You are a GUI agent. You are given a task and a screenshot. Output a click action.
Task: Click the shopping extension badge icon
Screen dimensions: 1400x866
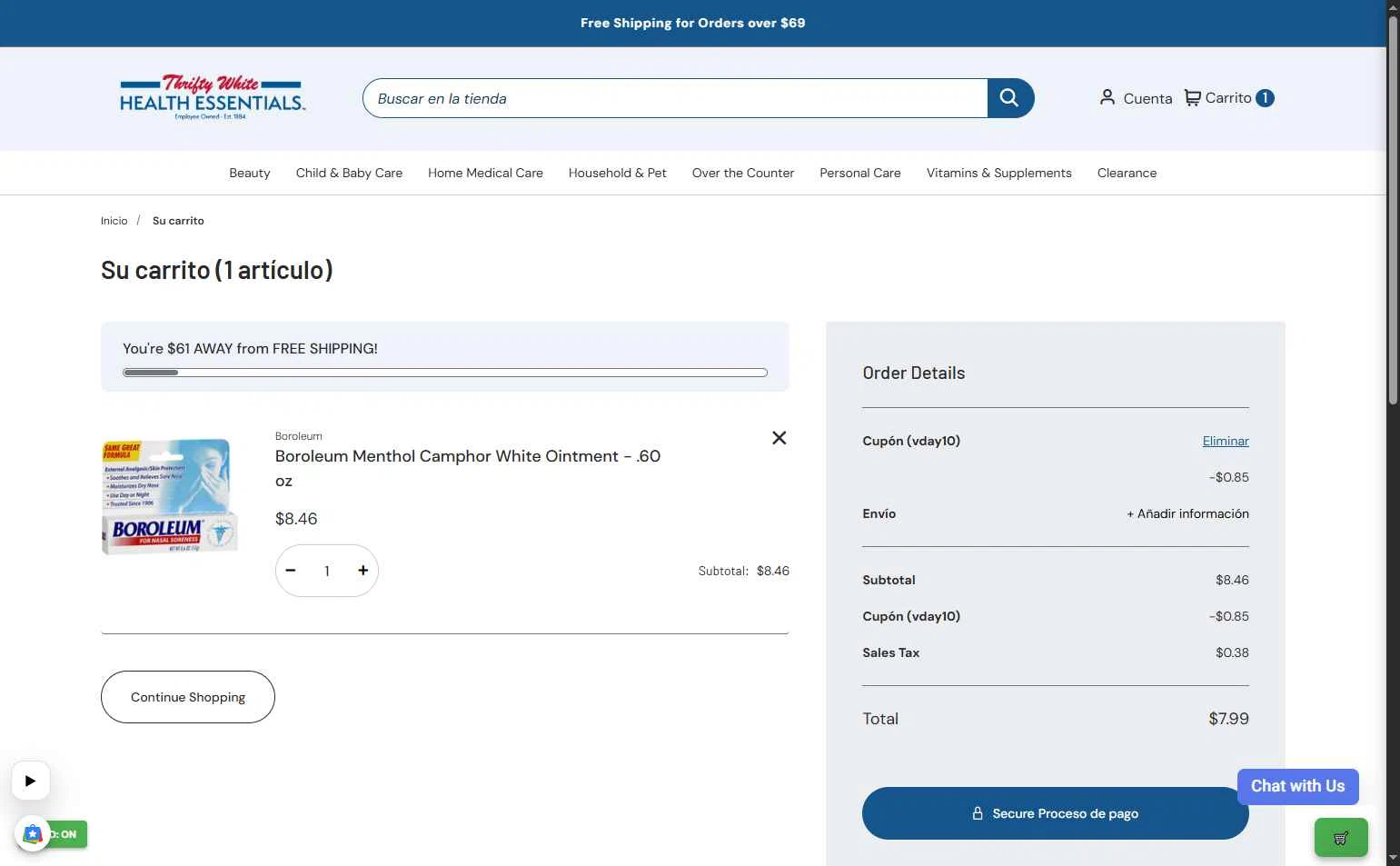point(33,834)
